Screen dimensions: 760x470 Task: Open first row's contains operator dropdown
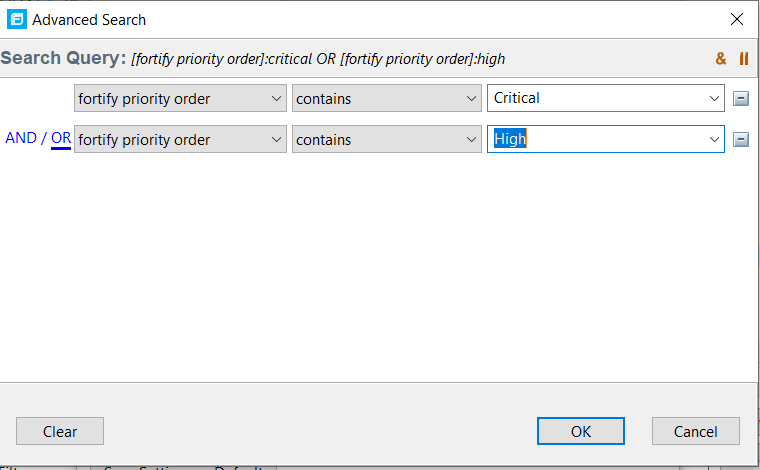(x=388, y=98)
